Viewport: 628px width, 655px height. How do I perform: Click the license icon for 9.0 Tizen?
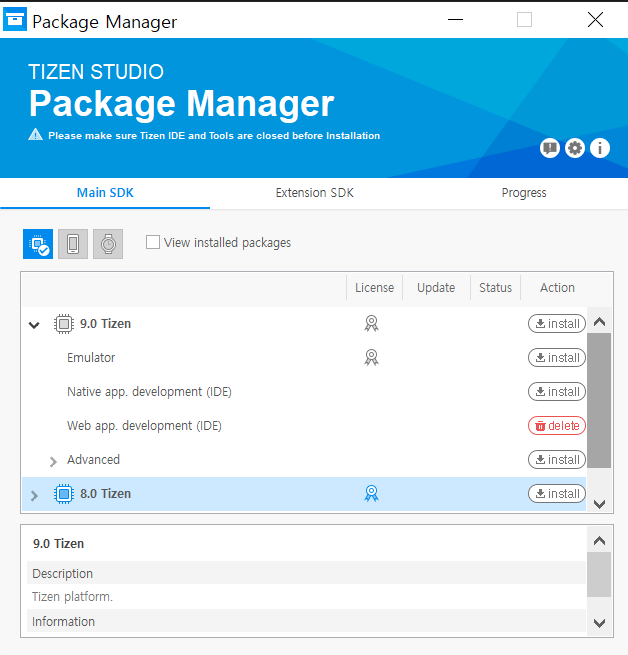click(372, 324)
